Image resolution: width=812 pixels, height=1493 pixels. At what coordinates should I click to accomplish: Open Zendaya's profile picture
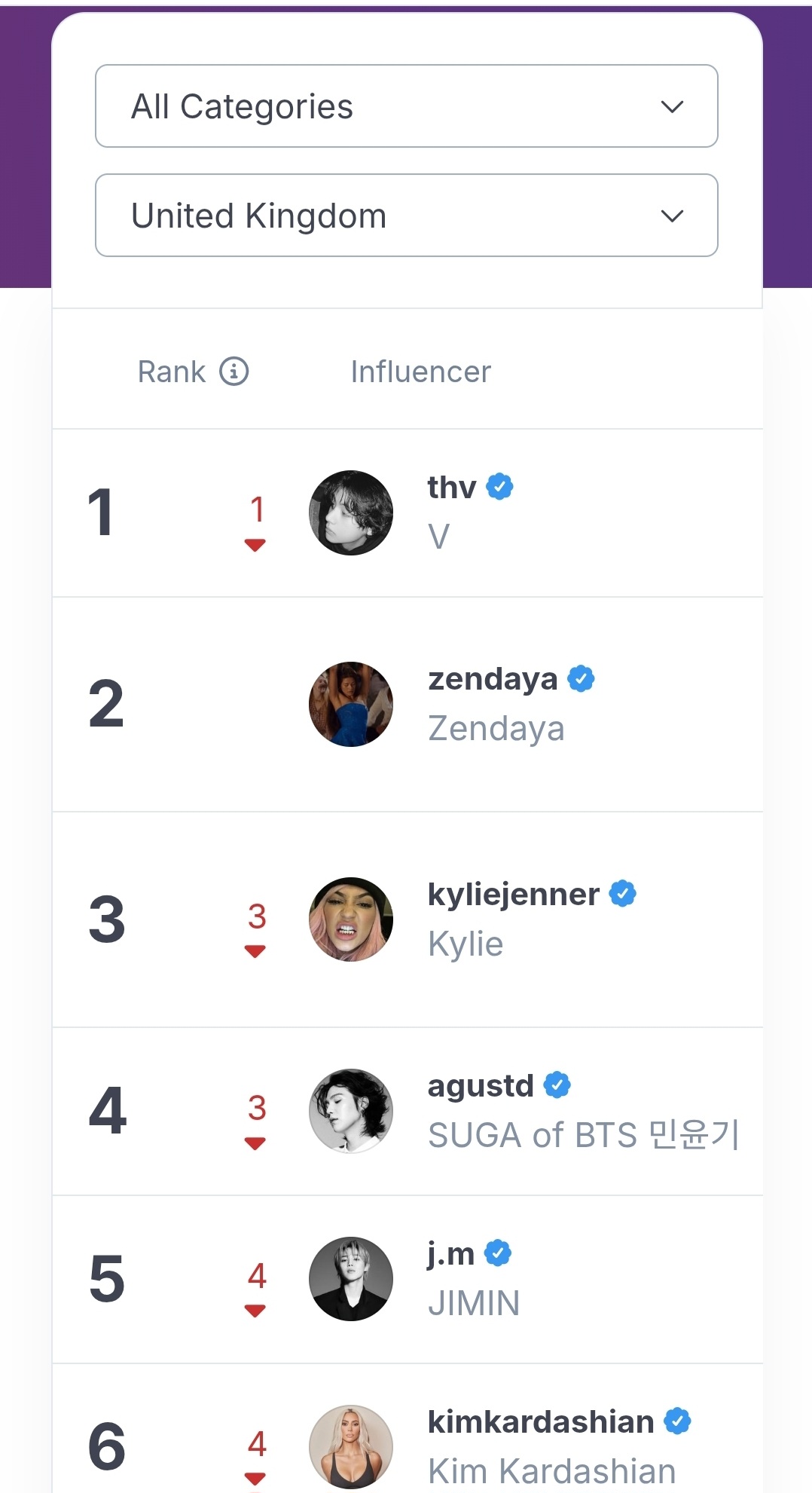(x=351, y=704)
